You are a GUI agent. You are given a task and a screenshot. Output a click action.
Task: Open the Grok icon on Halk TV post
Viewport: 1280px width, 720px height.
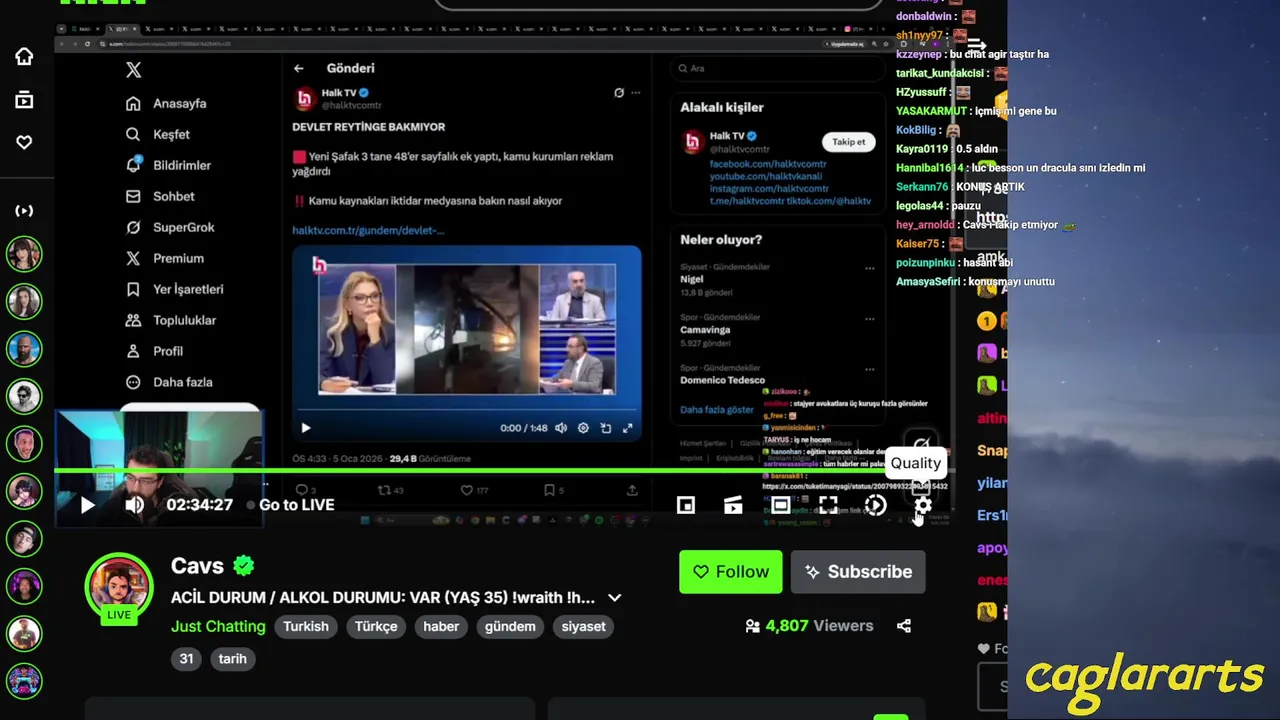click(x=619, y=93)
